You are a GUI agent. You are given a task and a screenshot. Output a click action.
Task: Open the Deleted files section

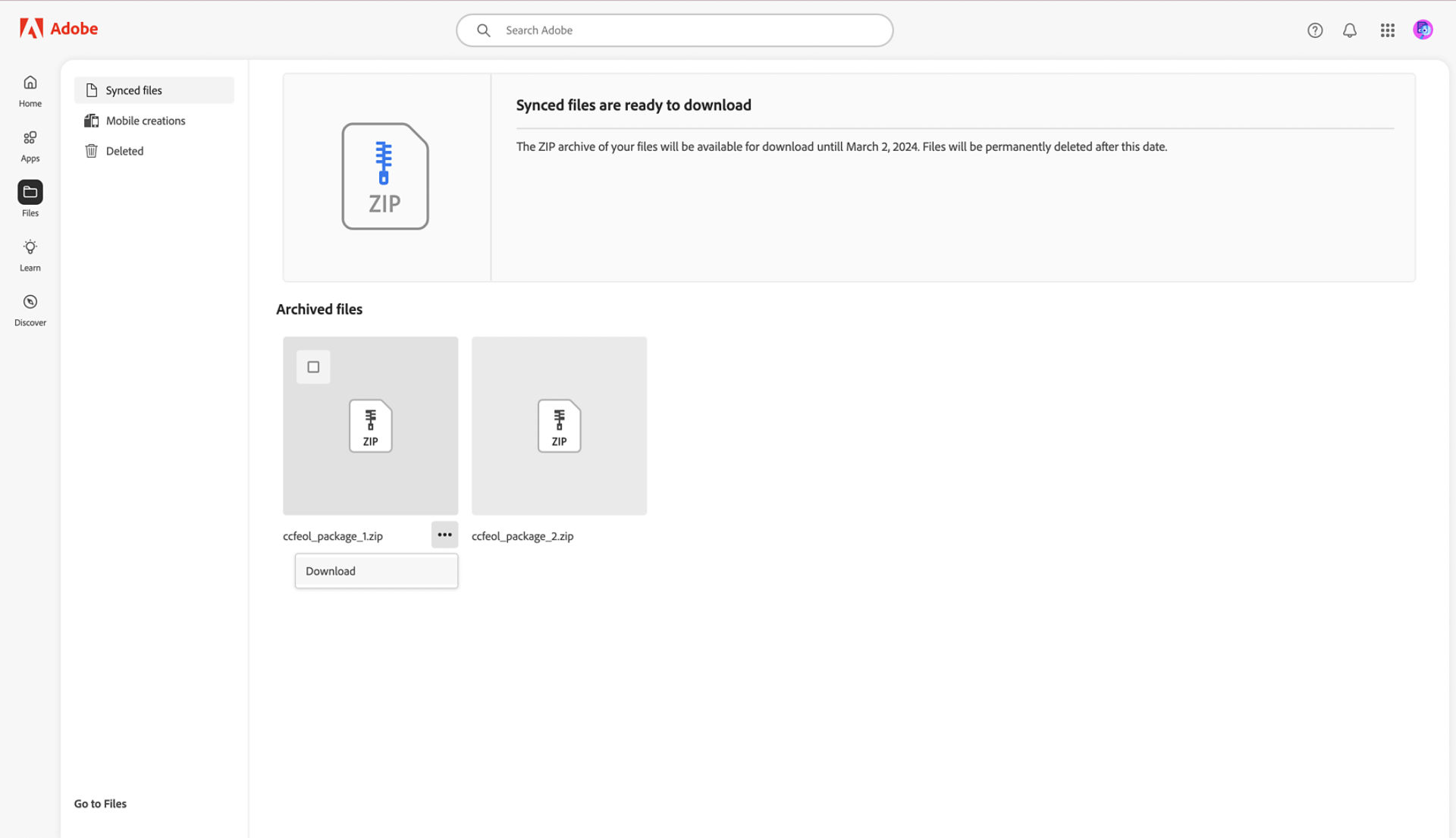(124, 151)
